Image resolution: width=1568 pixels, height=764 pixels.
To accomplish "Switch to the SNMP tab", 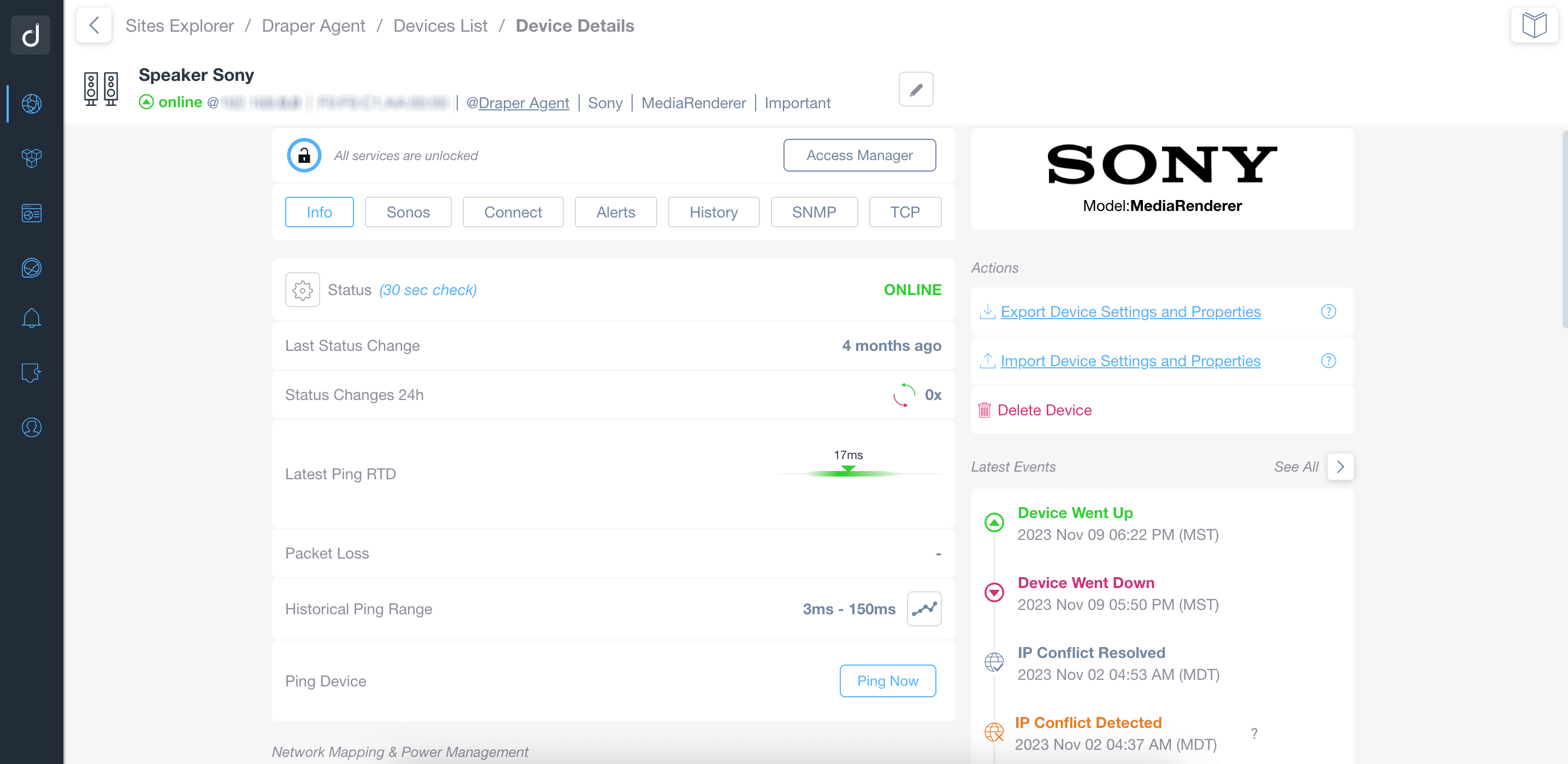I will pos(814,212).
